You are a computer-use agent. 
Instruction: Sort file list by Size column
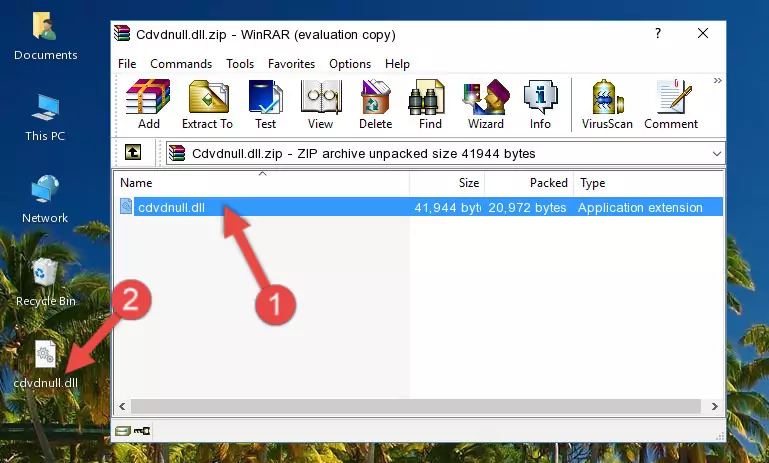[447, 183]
